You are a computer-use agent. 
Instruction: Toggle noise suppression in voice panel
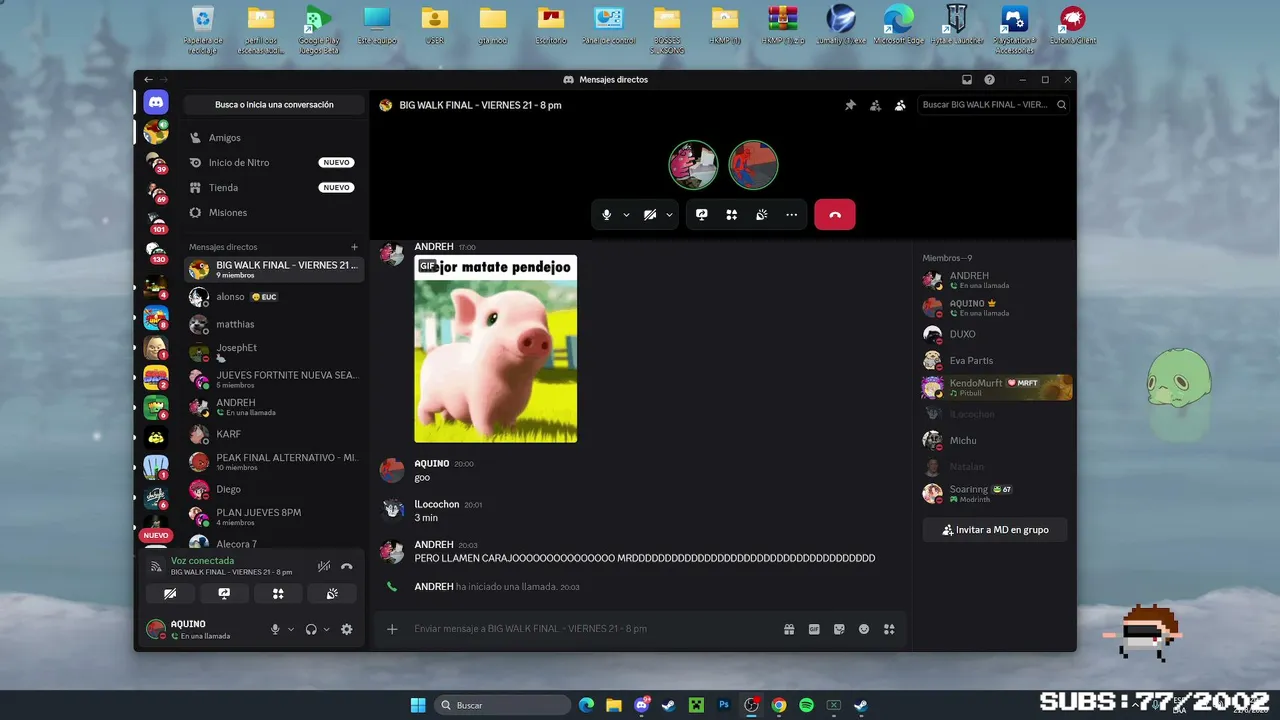coord(324,566)
